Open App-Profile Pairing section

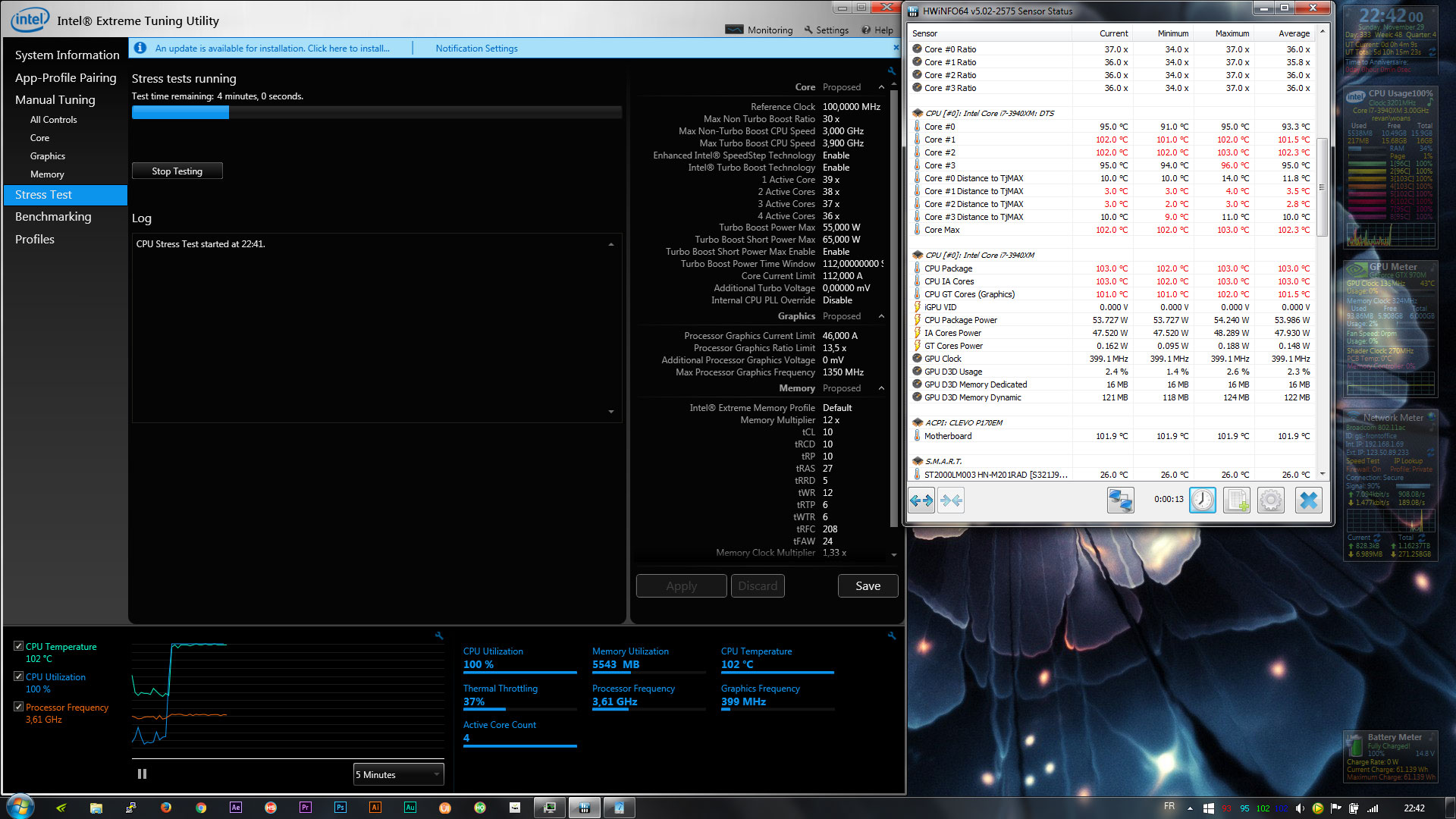pos(66,77)
